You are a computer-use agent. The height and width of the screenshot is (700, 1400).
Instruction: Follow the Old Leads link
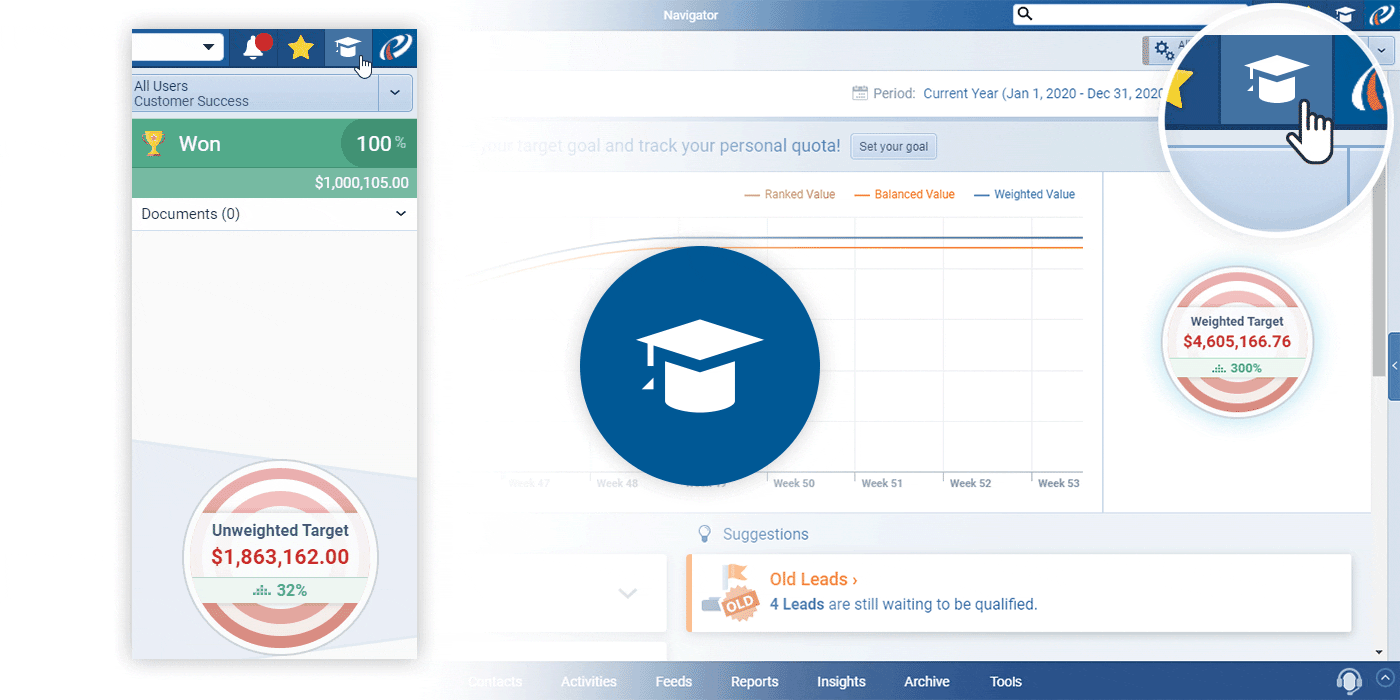(x=812, y=579)
